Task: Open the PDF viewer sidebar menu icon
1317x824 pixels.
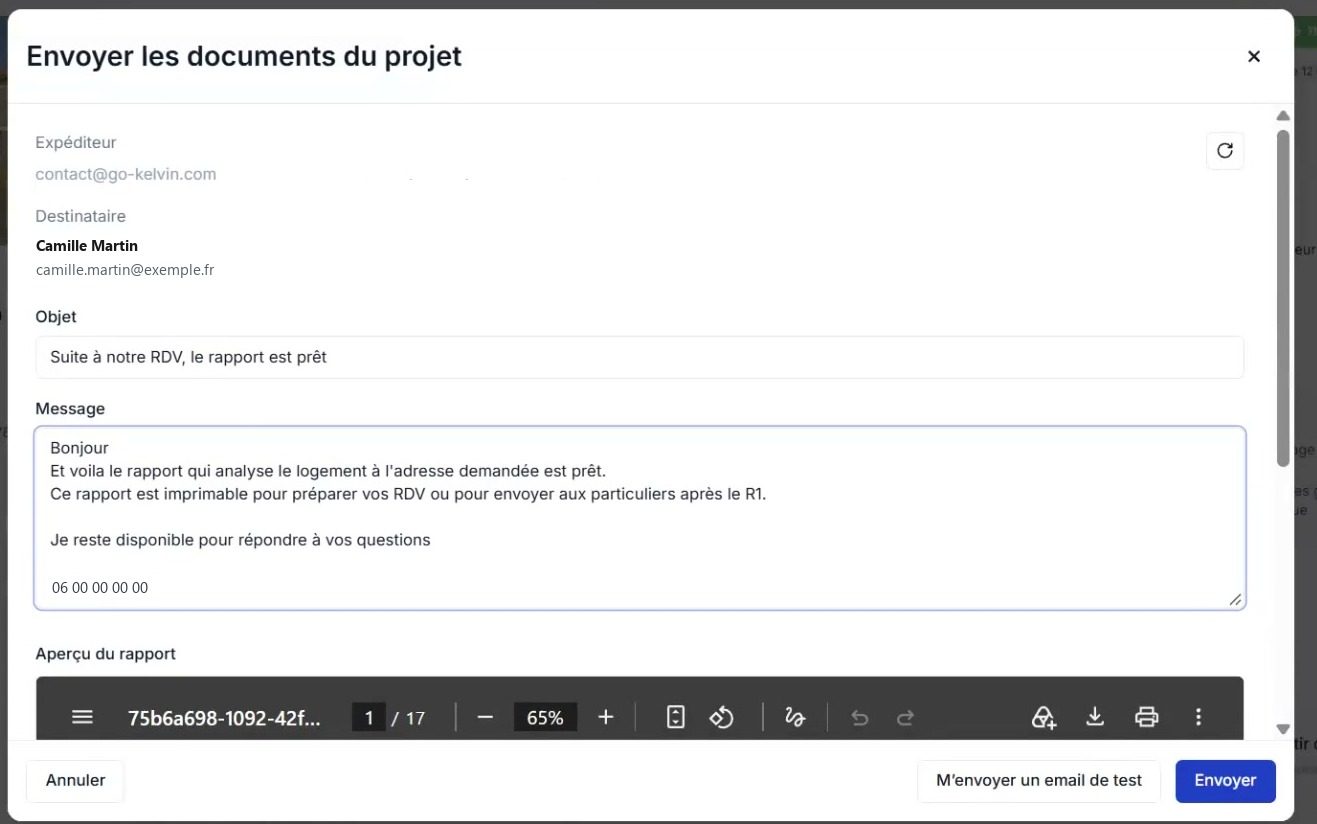Action: (82, 717)
